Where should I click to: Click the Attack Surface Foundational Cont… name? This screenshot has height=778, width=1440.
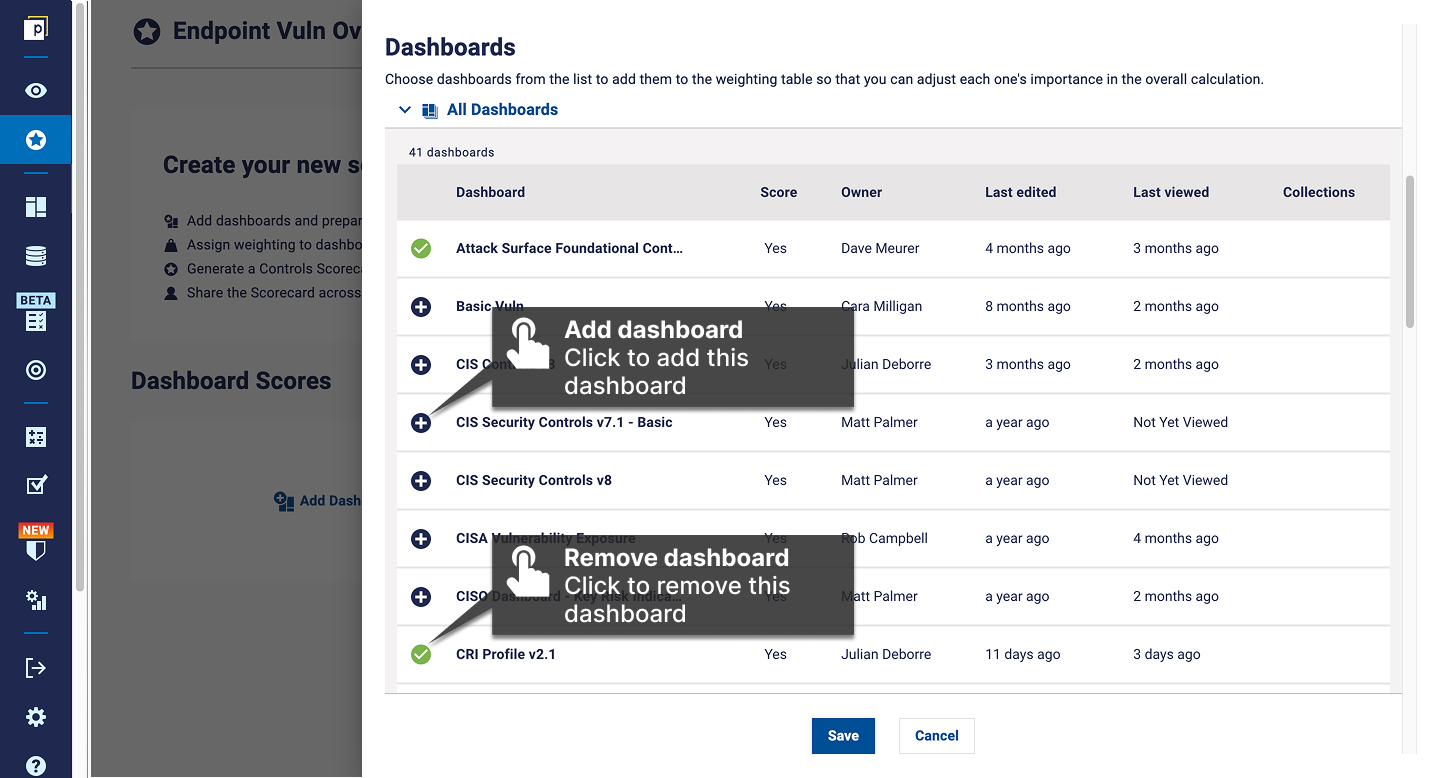point(569,248)
